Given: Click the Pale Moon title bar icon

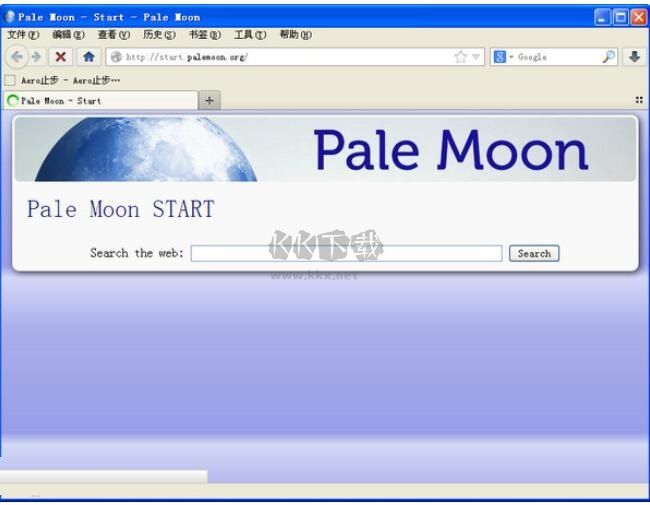Looking at the screenshot, I should 10,17.
